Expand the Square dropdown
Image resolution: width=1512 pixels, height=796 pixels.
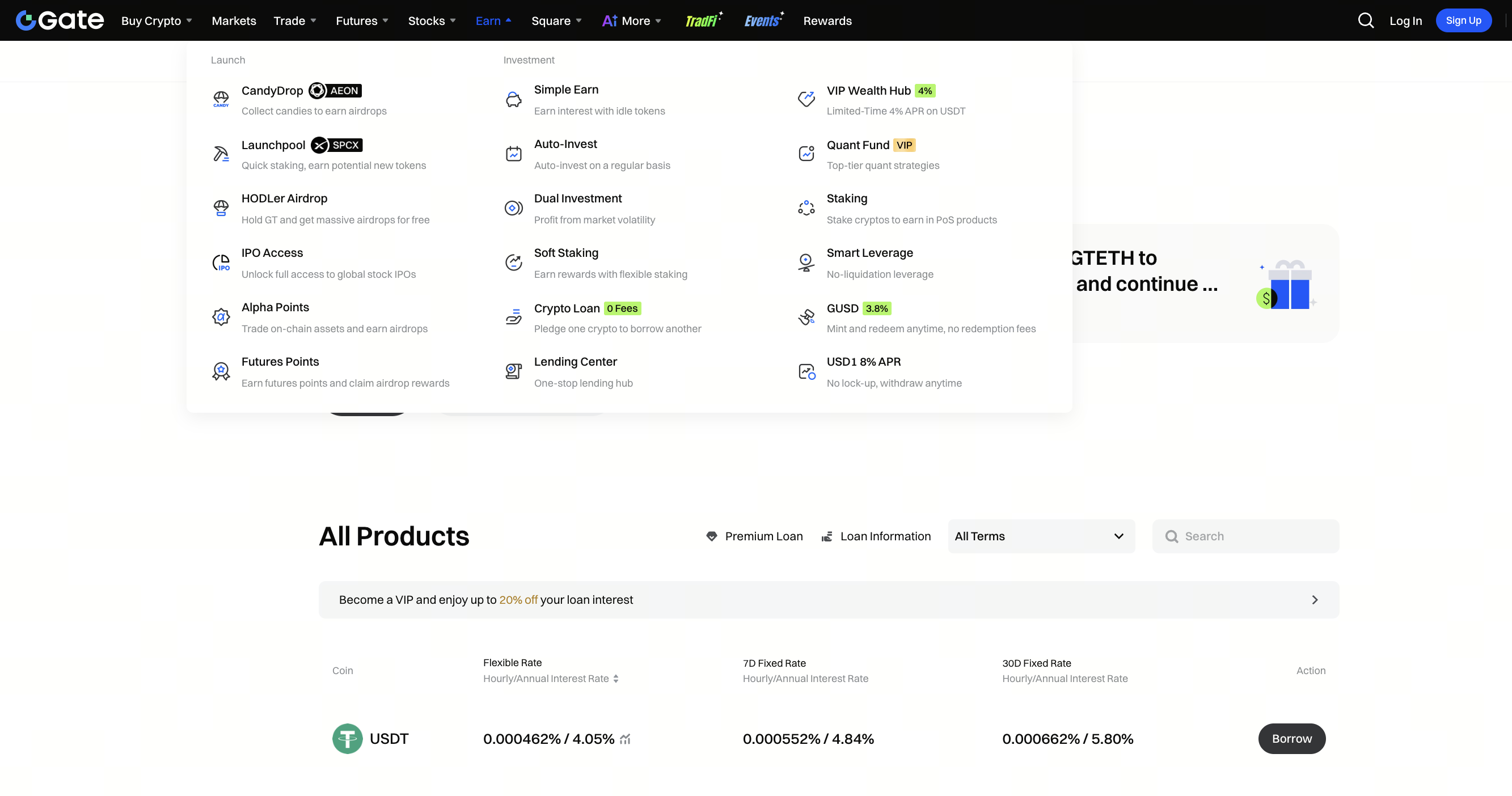click(x=556, y=20)
